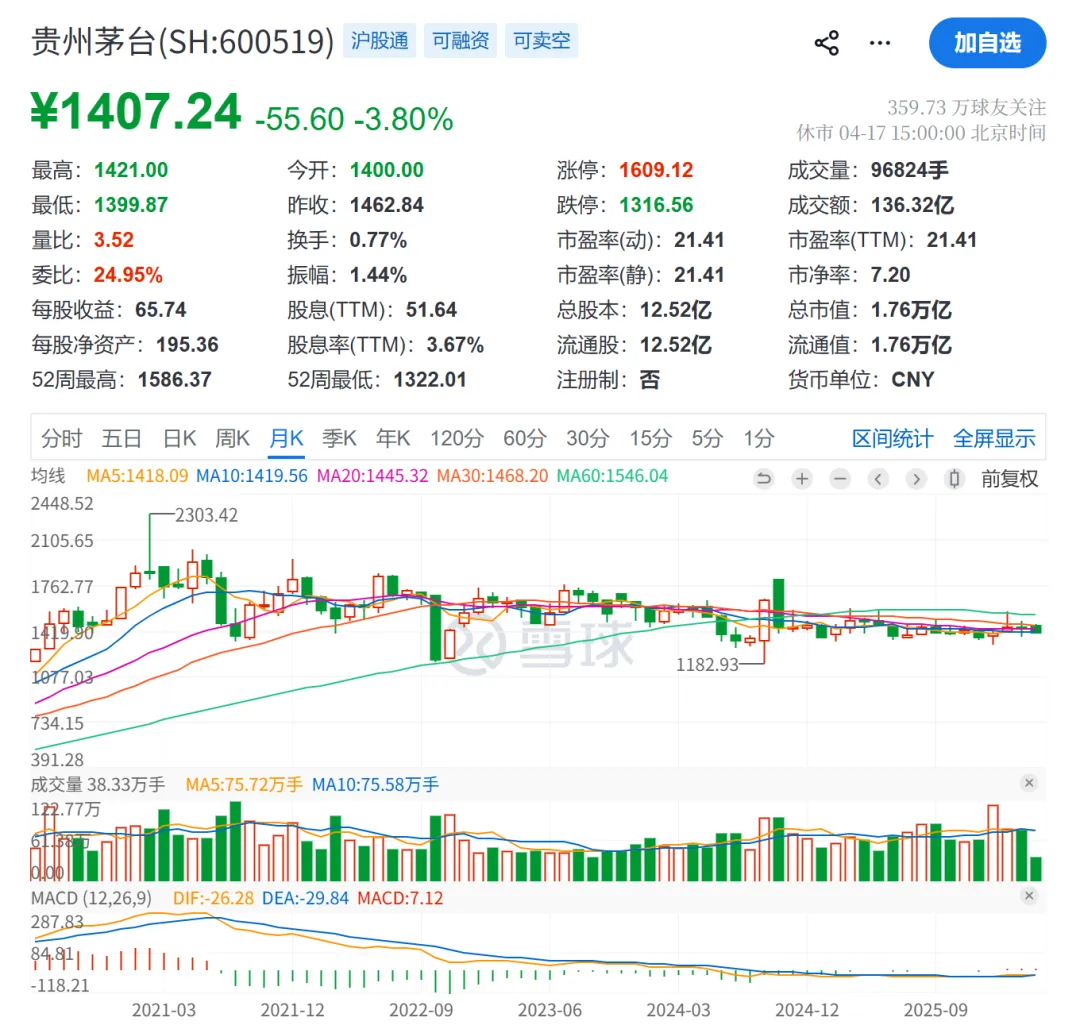Zoom in chart with plus icon
Image resolution: width=1080 pixels, height=1029 pixels.
(802, 479)
